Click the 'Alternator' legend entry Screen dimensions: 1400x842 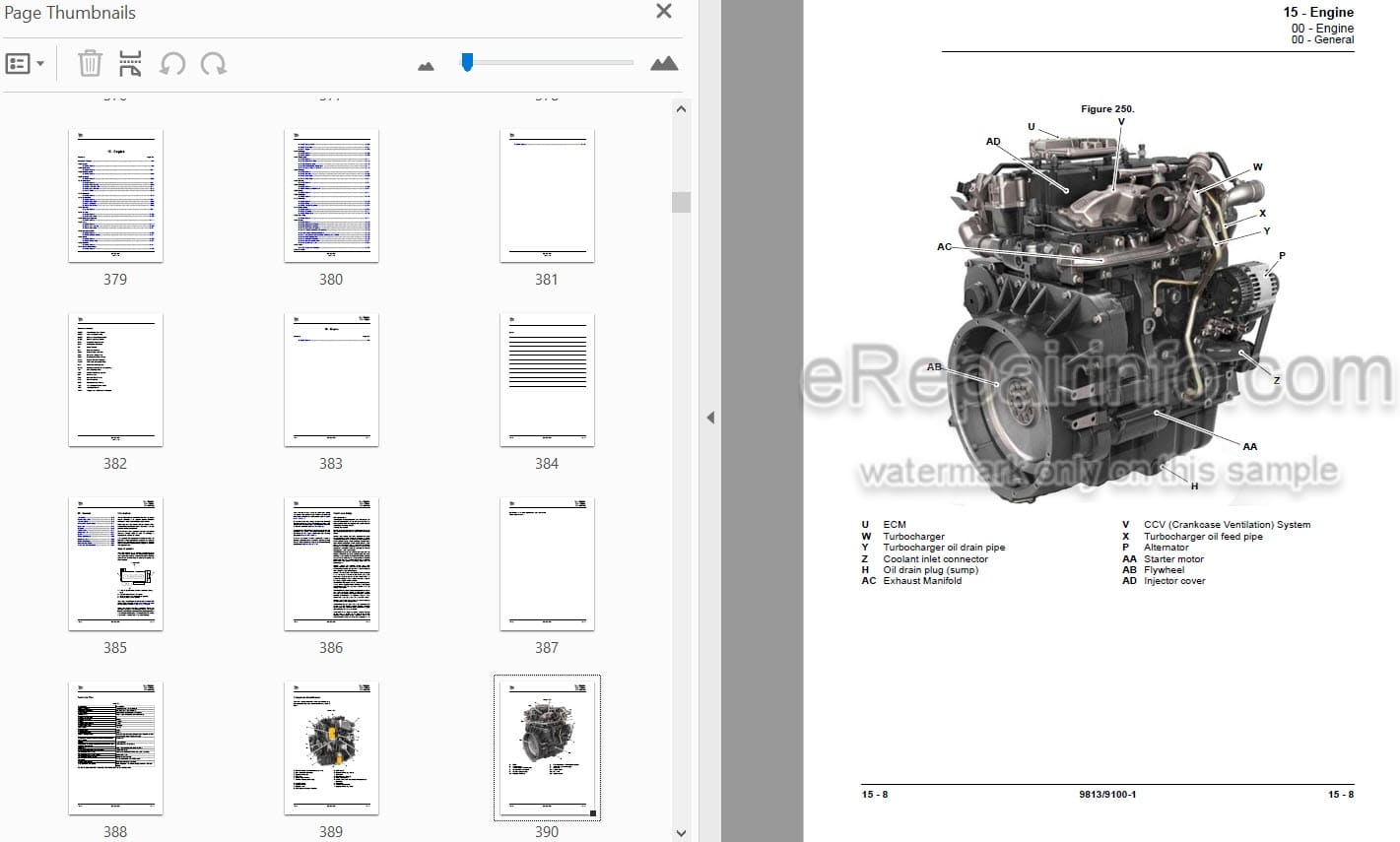(x=1166, y=548)
